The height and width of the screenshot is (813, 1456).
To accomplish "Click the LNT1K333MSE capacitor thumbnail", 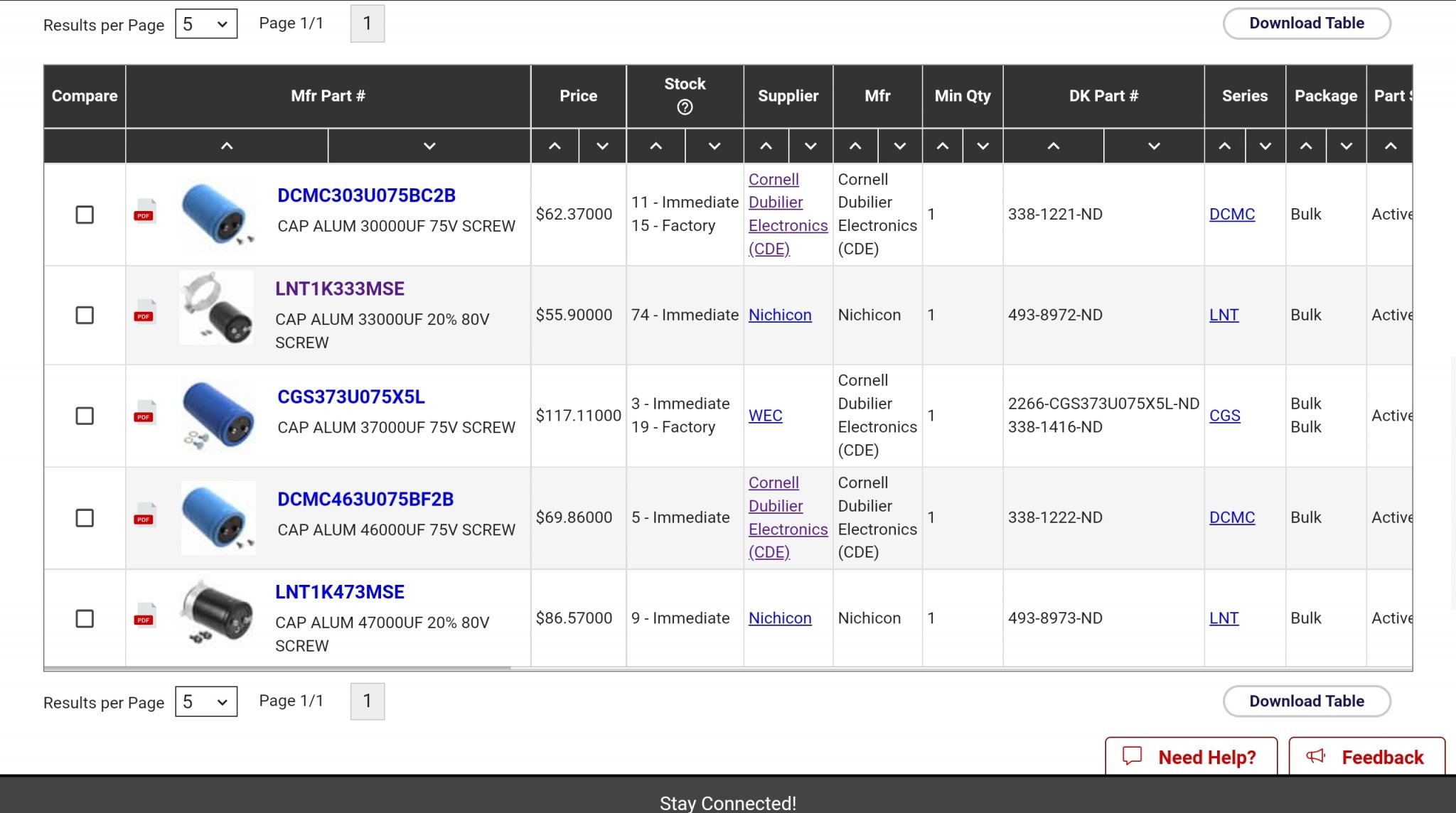I will click(217, 308).
